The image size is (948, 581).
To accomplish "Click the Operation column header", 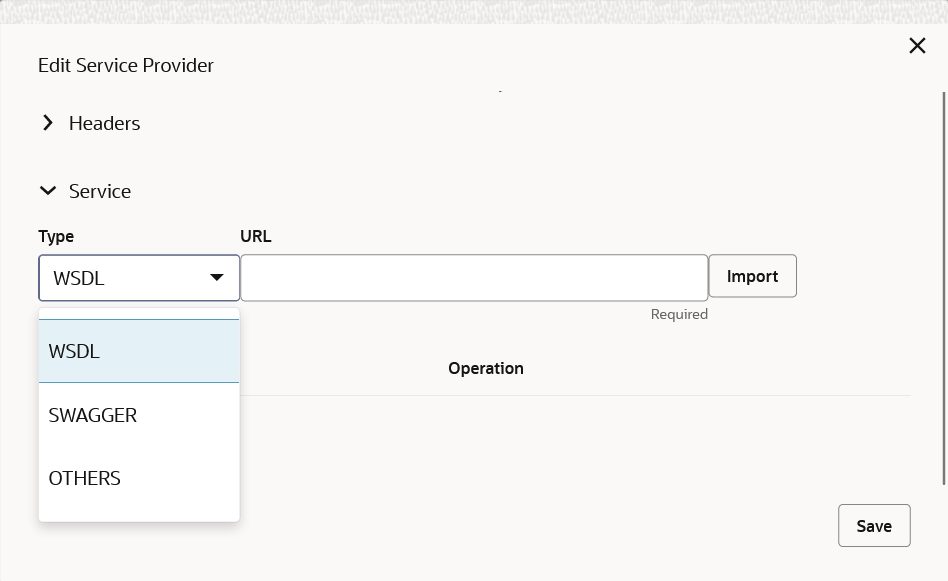I will [x=486, y=368].
